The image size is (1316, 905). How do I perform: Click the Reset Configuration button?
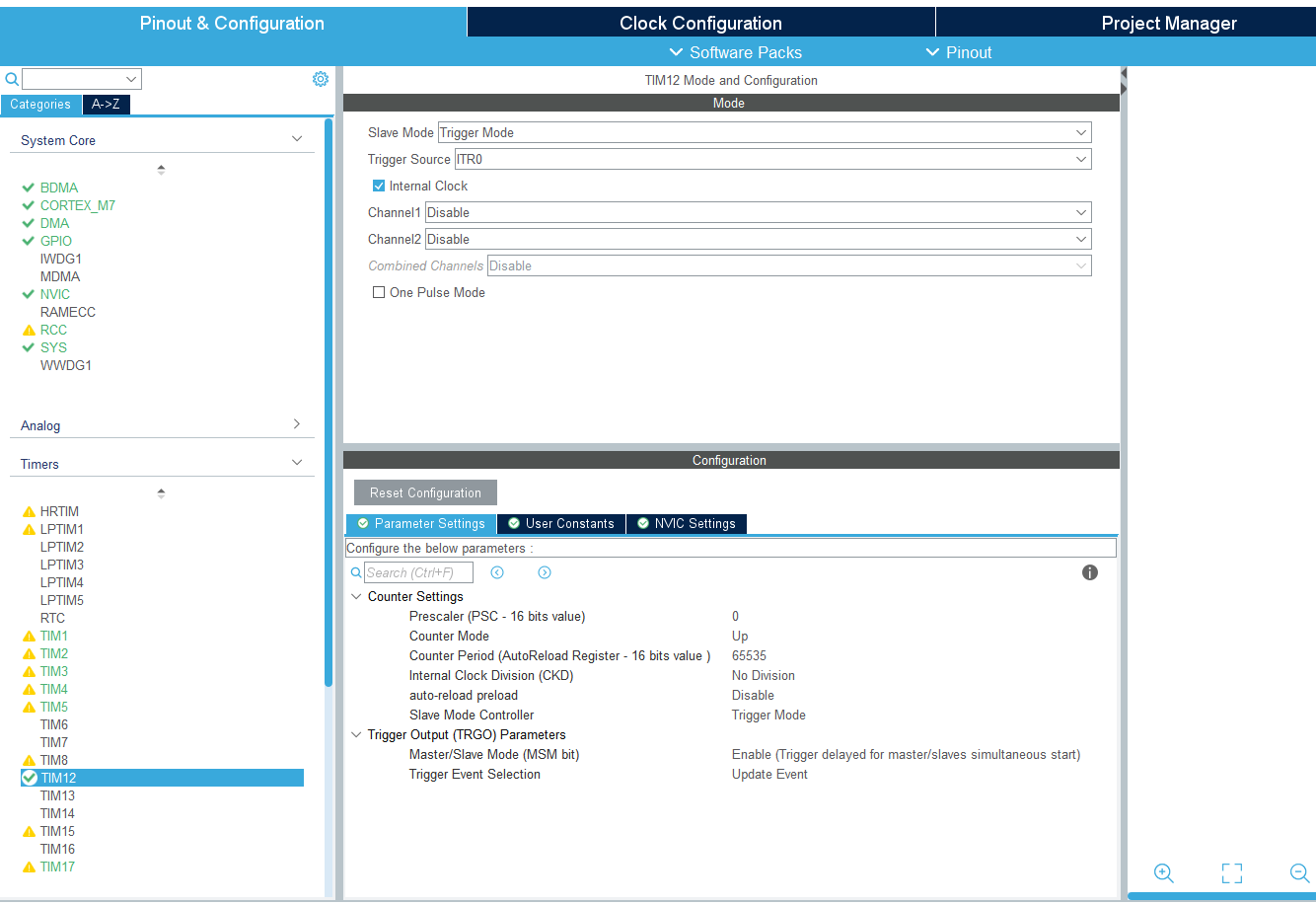[425, 492]
